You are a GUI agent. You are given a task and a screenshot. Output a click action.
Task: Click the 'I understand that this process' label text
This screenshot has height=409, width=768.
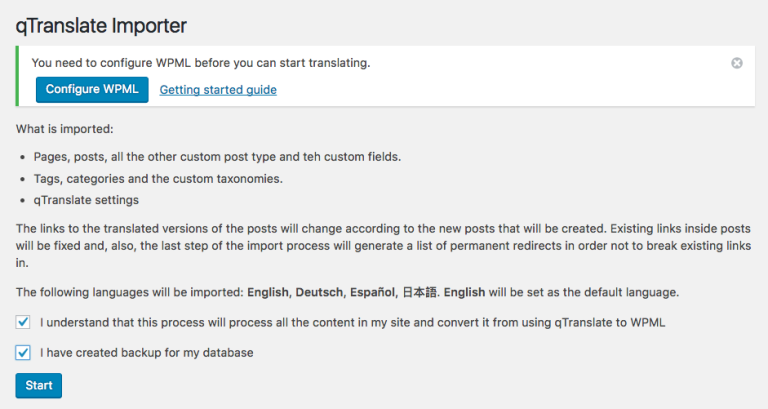coord(352,323)
